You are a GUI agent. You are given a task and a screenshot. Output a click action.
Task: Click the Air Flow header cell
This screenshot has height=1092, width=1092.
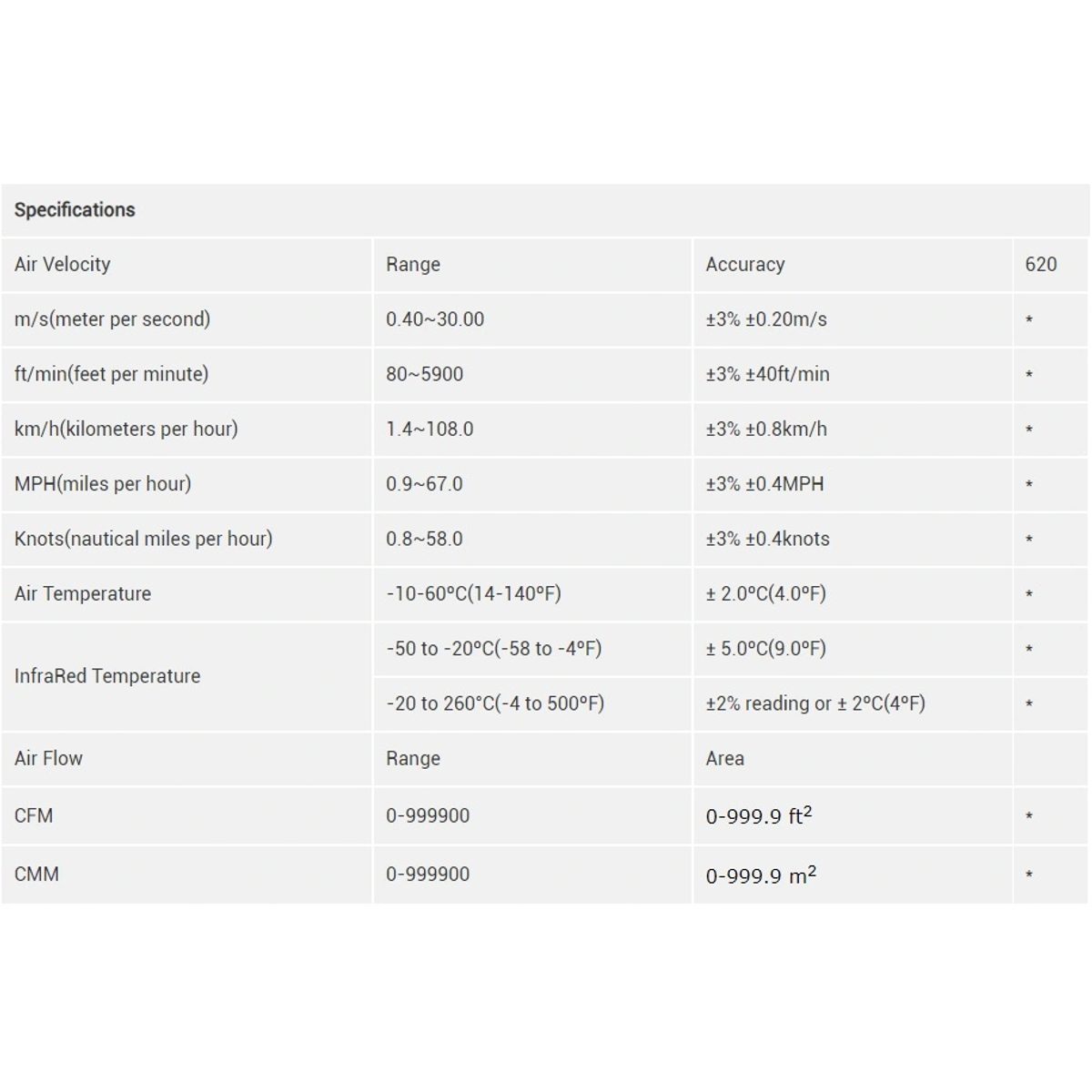(x=187, y=759)
